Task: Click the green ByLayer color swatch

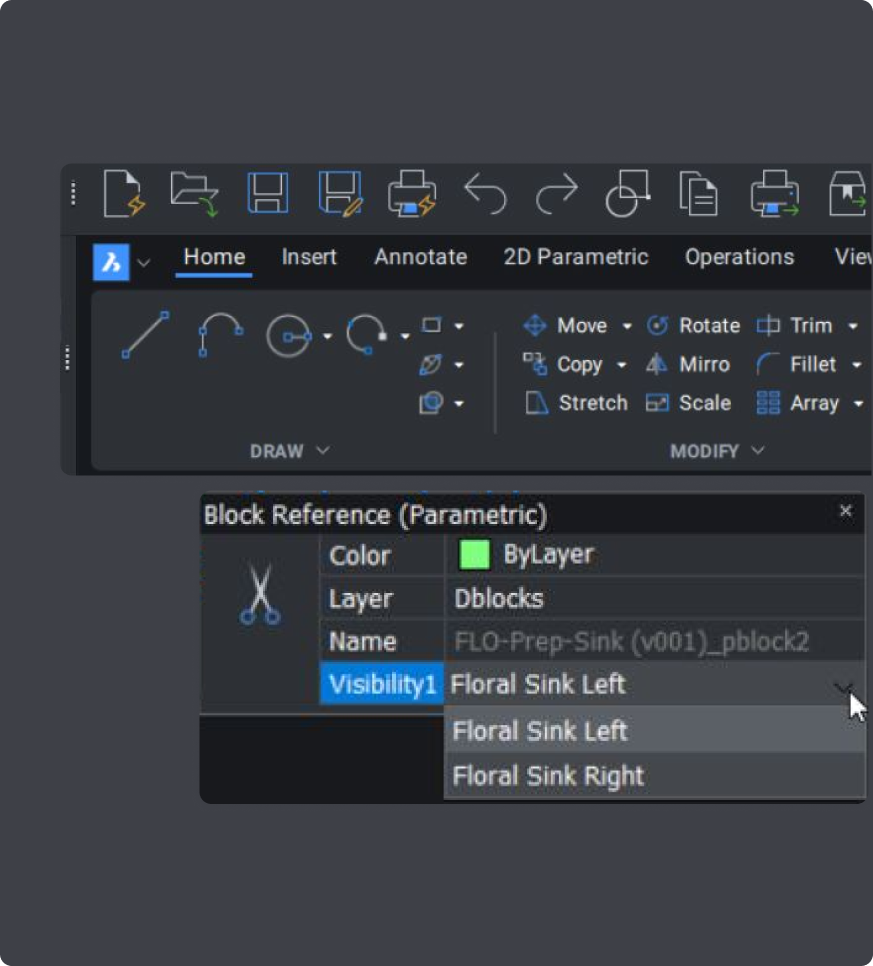Action: coord(472,555)
